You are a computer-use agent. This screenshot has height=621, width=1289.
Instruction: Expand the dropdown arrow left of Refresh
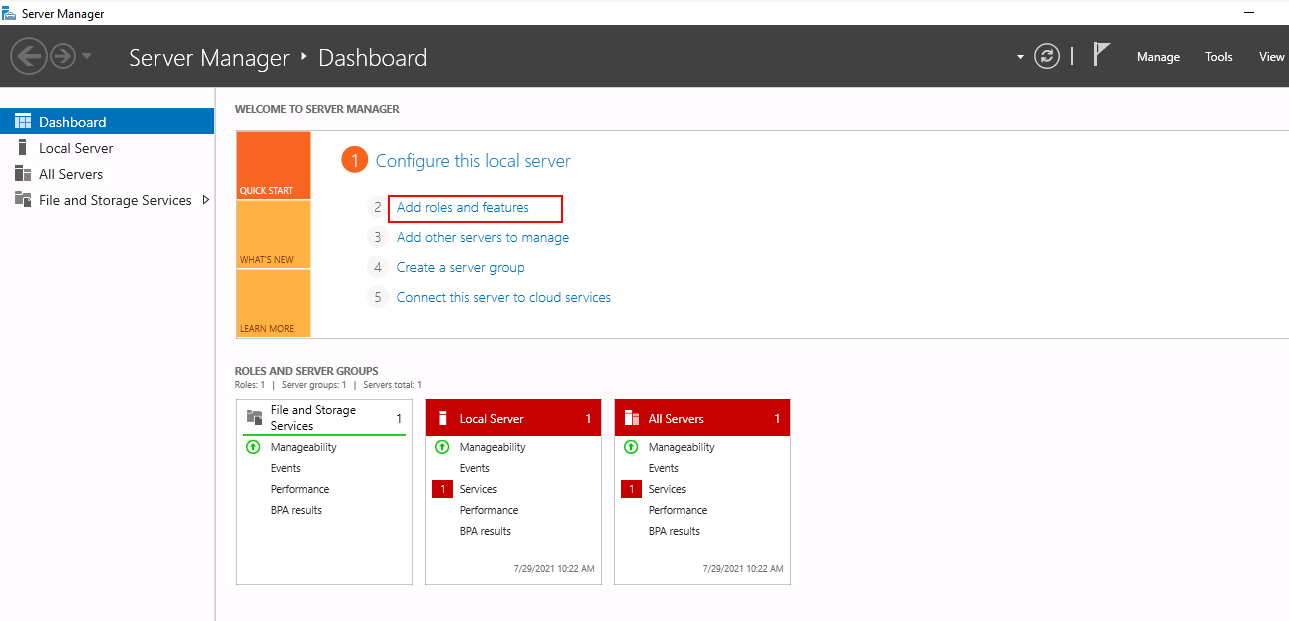1020,57
